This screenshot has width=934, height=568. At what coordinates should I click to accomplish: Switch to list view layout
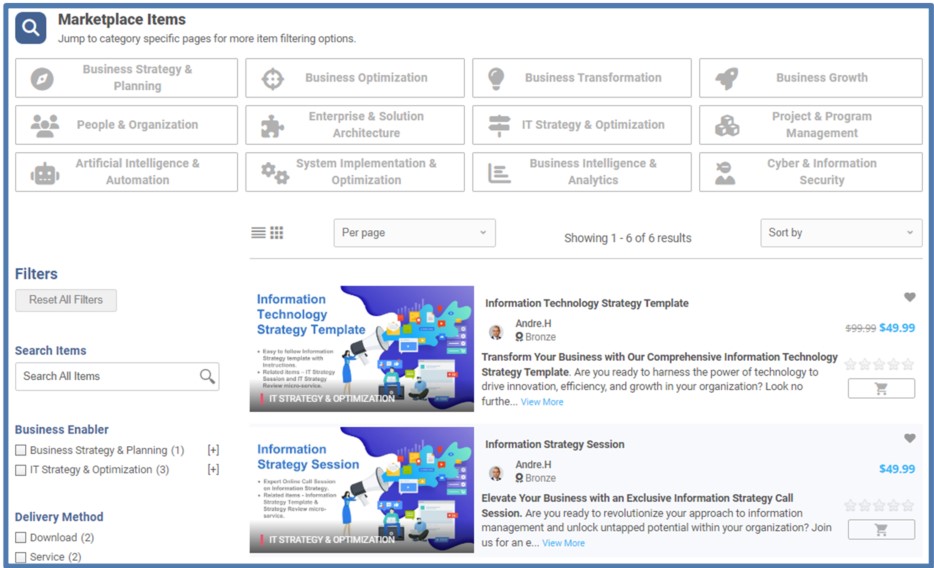coord(259,233)
